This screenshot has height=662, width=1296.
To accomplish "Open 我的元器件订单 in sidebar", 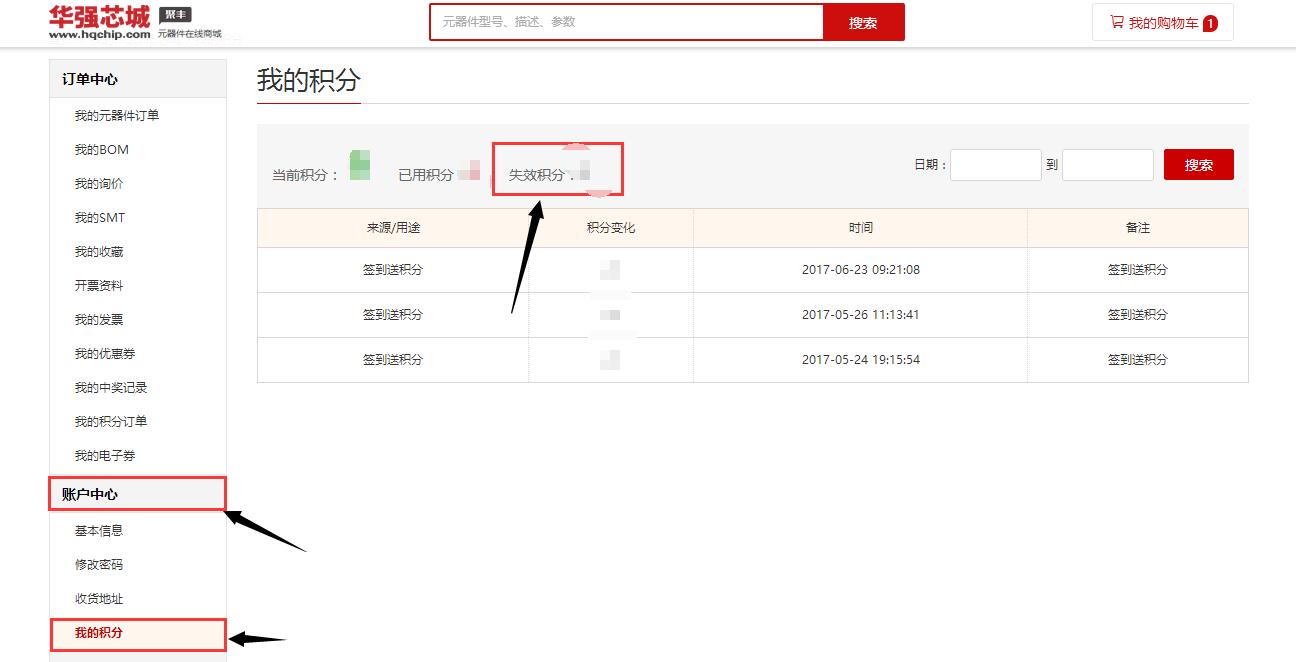I will 116,116.
